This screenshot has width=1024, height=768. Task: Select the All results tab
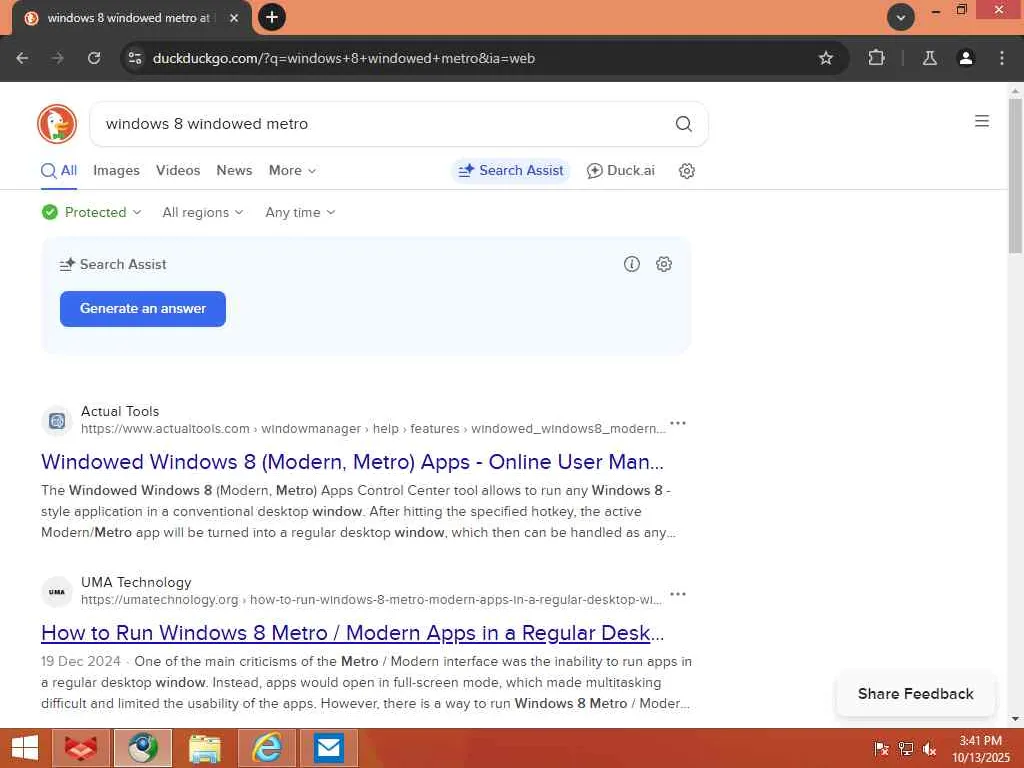coord(59,170)
